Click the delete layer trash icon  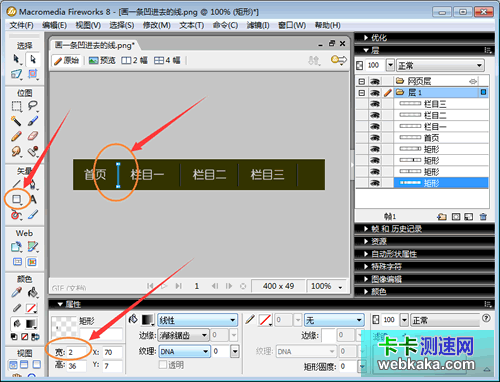483,217
